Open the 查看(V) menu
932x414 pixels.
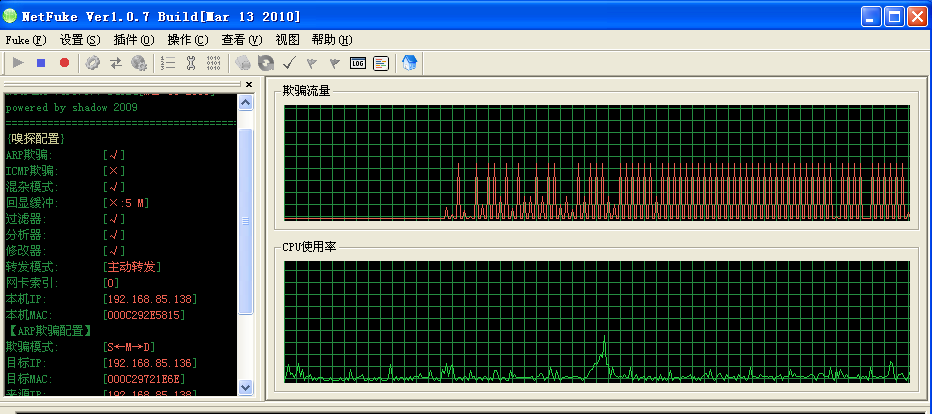[x=242, y=40]
